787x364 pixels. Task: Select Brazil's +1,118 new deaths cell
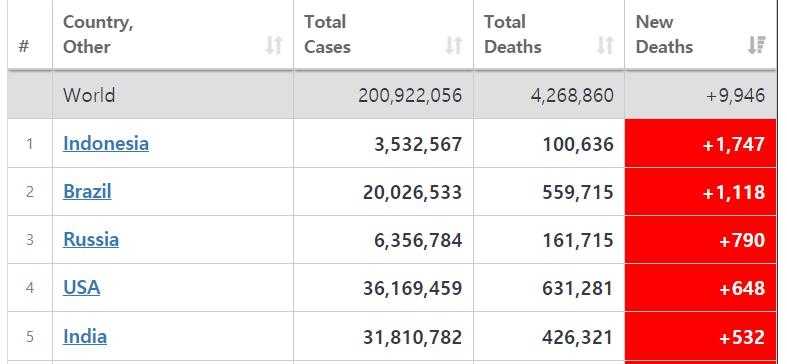[x=700, y=192]
